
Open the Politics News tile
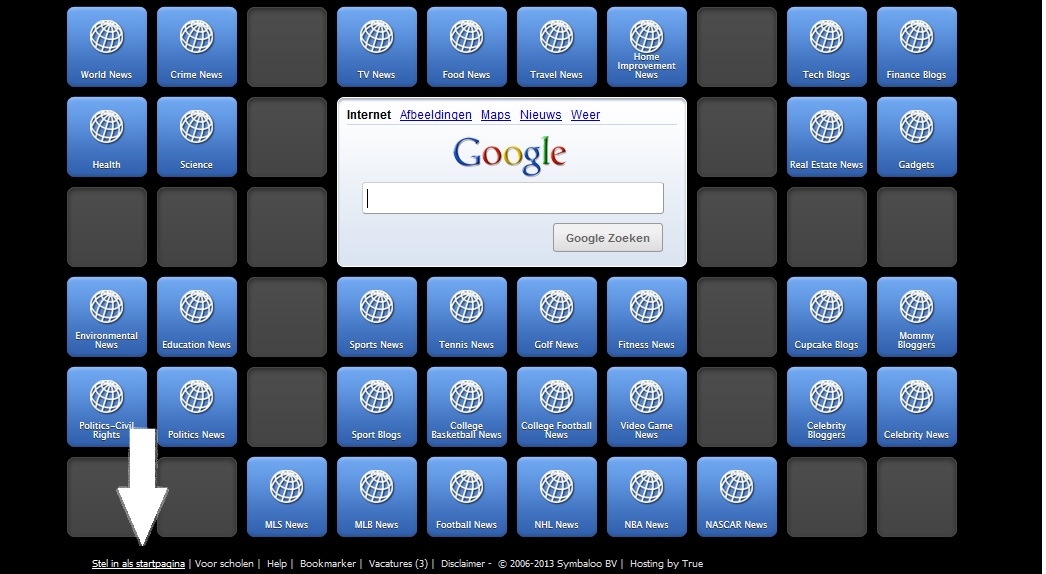click(197, 407)
